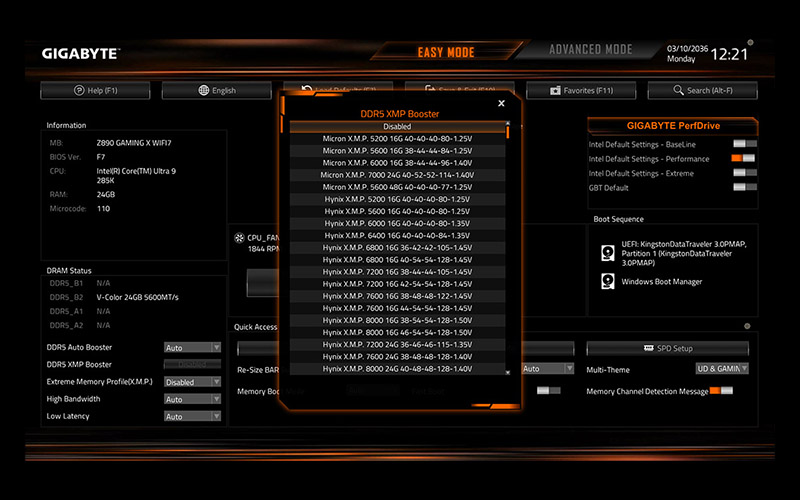The image size is (800, 500).
Task: Click the GIGABYTE PerfDrive header
Action: tap(673, 126)
